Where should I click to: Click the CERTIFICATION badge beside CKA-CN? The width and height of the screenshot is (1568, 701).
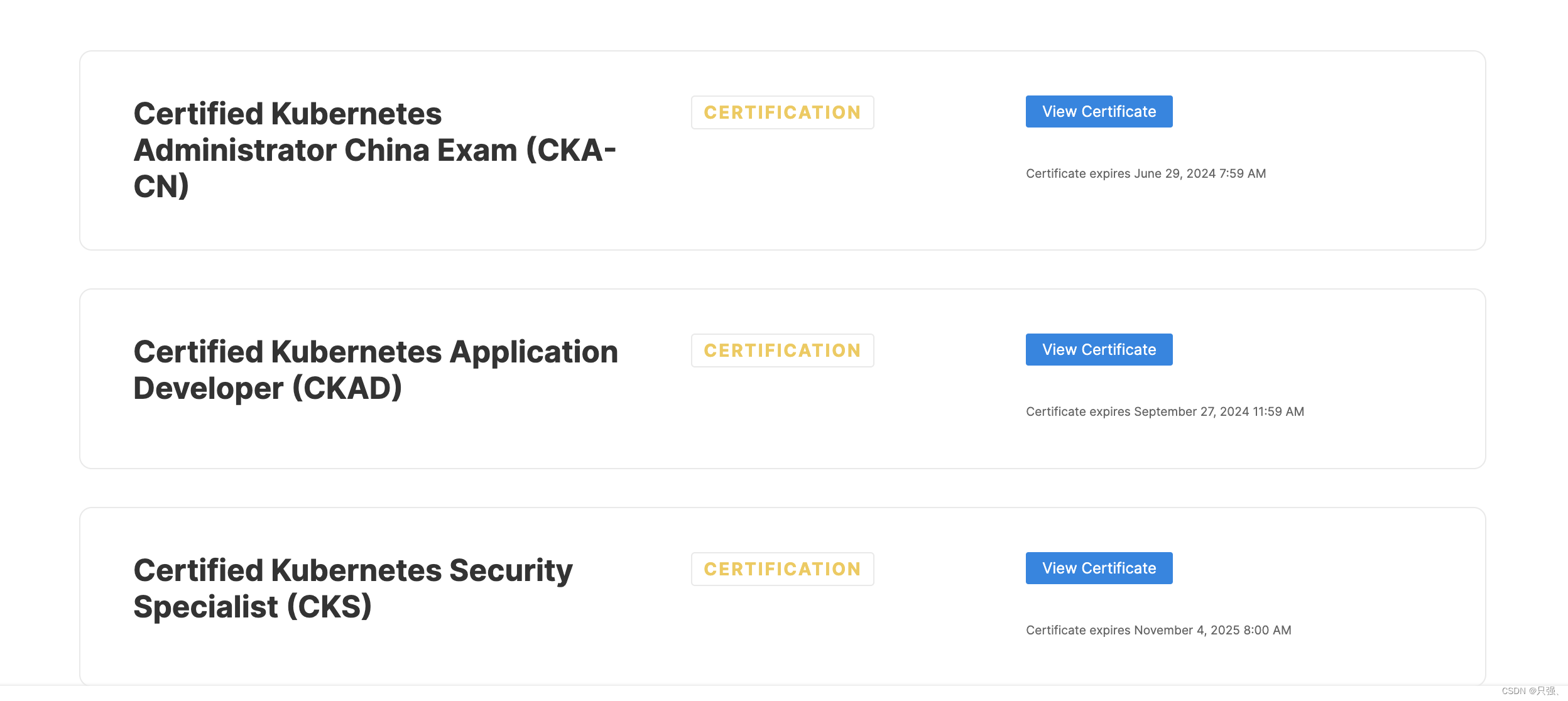[x=782, y=112]
